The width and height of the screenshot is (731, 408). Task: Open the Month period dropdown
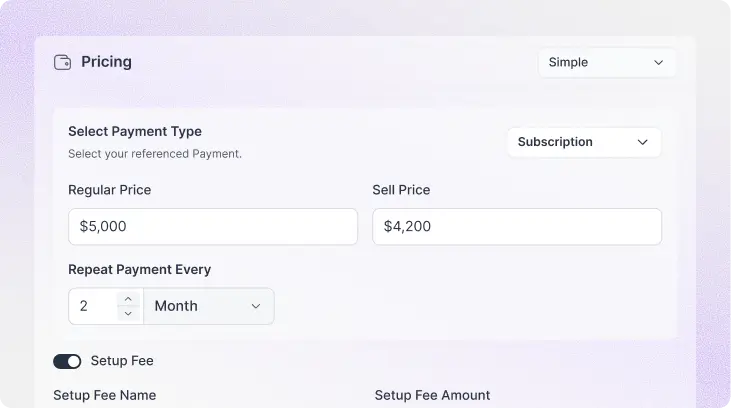click(x=209, y=306)
